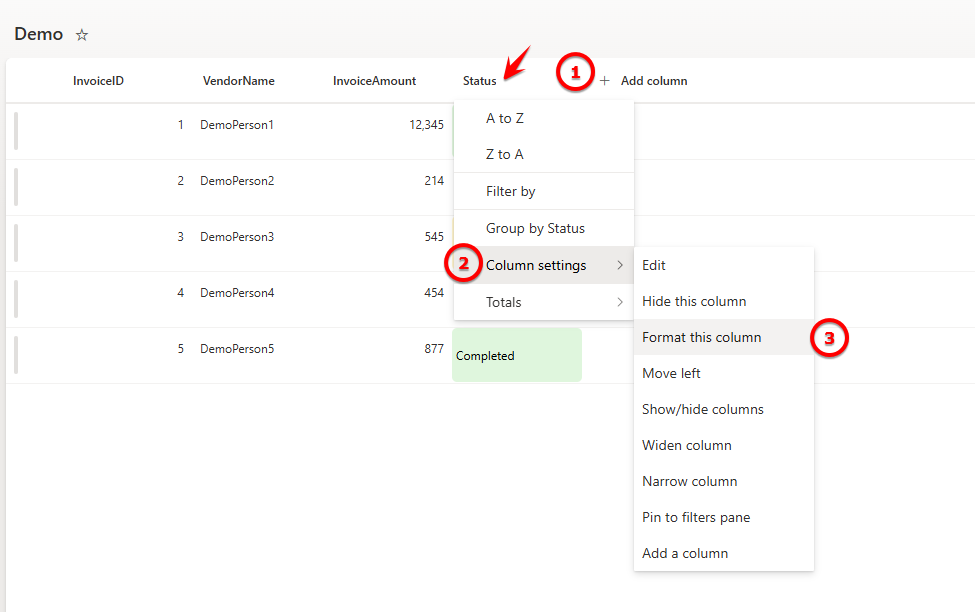
Task: Expand the Column settings submenu arrow
Action: point(620,266)
